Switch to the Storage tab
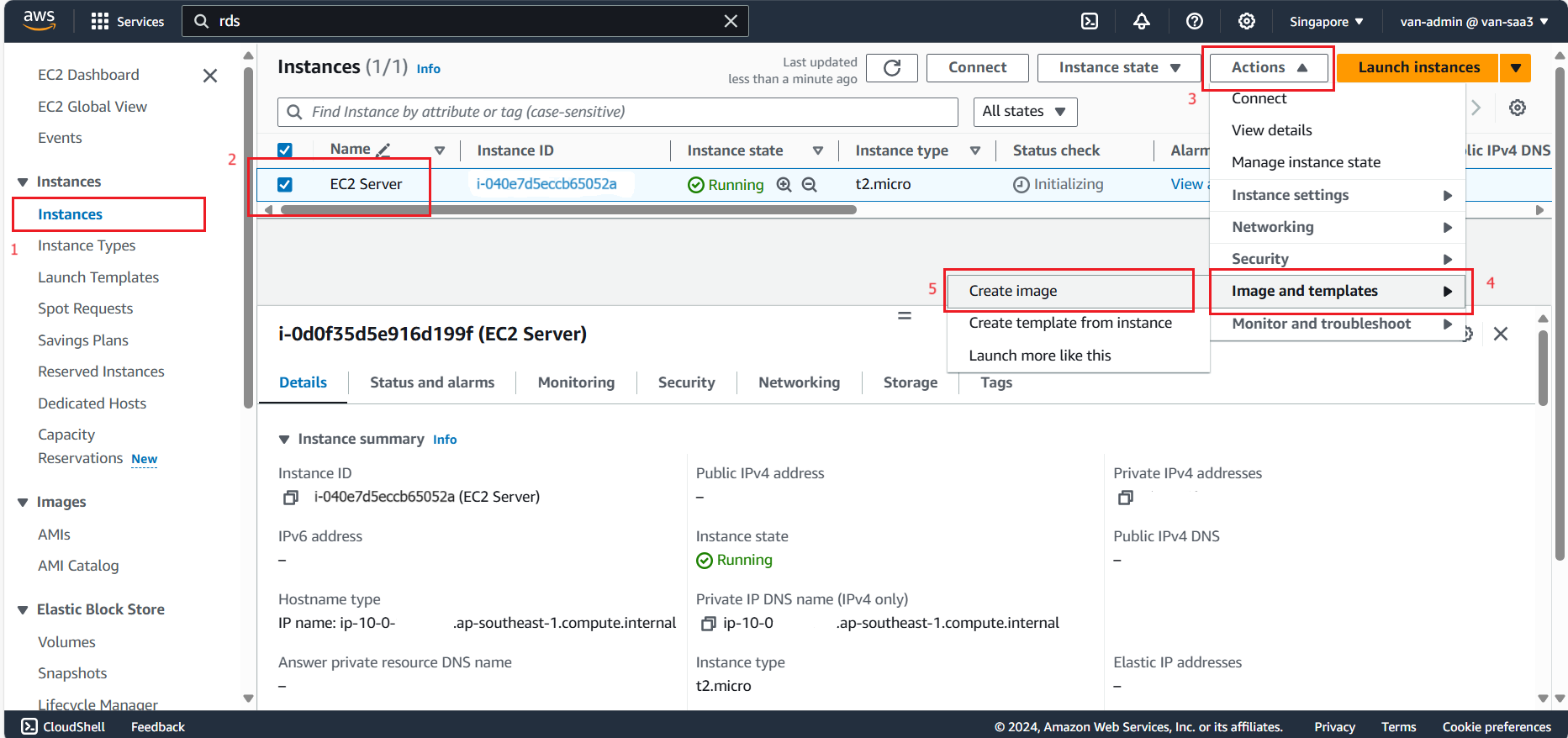This screenshot has height=738, width=1568. click(x=911, y=382)
